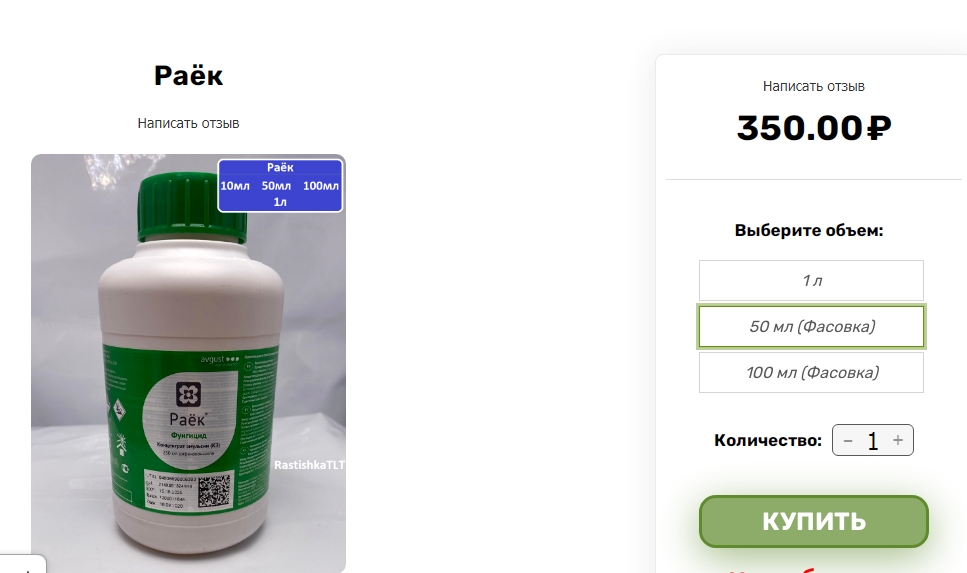Click Написать отзыв above the price
The image size is (967, 573).
(813, 86)
